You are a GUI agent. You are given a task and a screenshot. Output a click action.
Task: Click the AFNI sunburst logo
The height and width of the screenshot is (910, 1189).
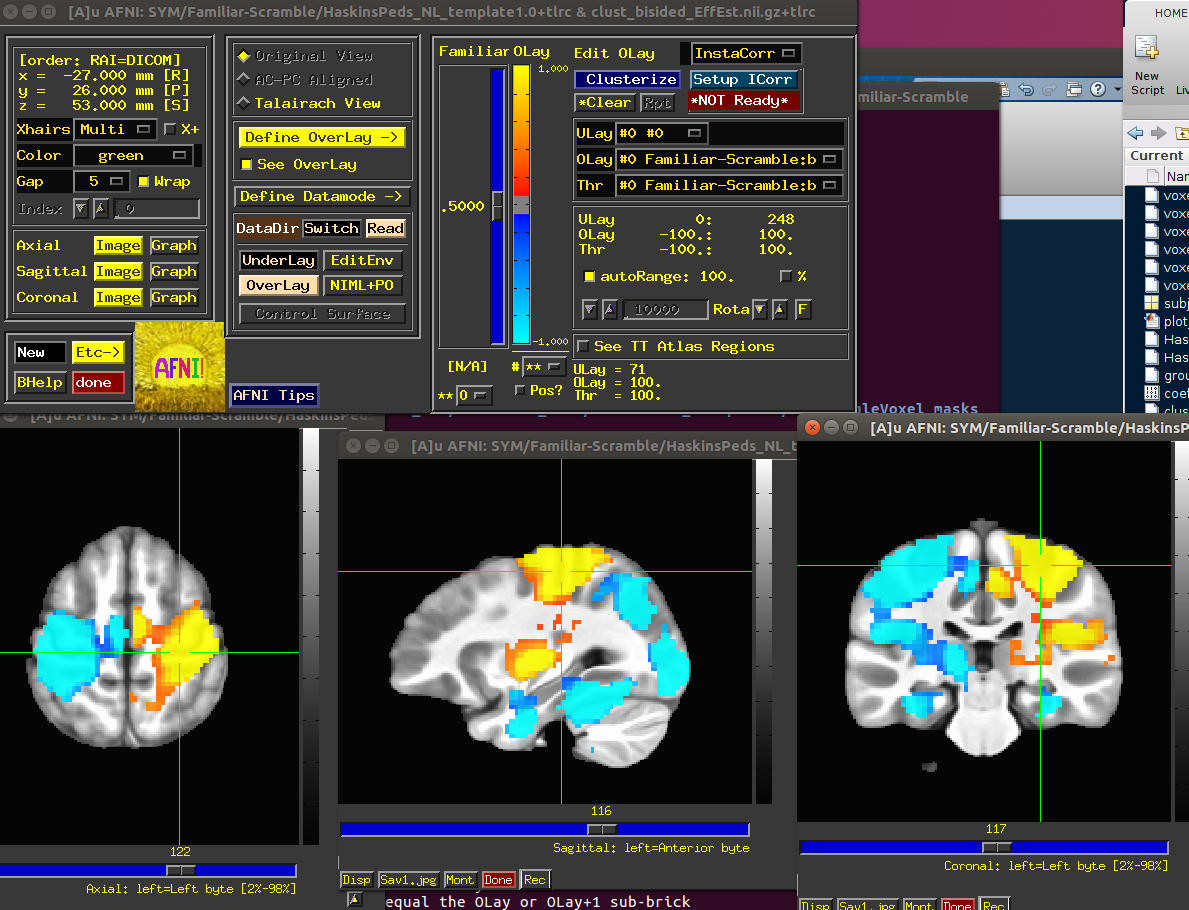tap(180, 367)
